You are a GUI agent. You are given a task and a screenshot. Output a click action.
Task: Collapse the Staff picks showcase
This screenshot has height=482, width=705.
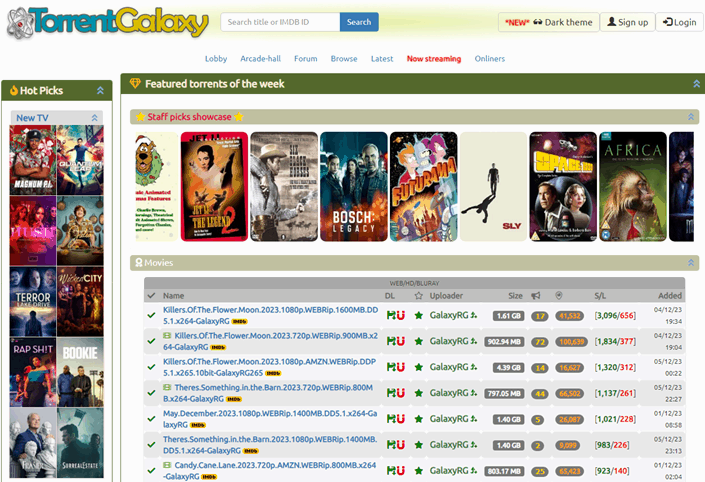pyautogui.click(x=691, y=117)
